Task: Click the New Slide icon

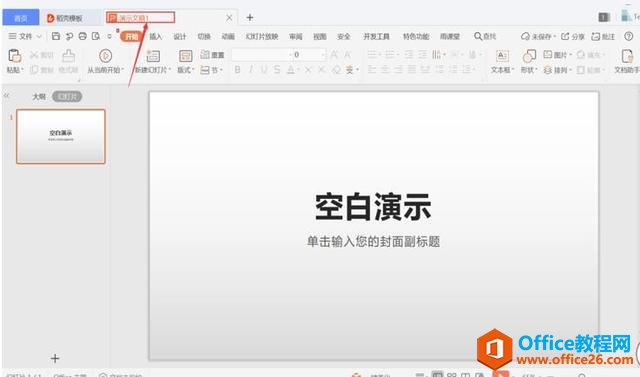Action: click(153, 55)
